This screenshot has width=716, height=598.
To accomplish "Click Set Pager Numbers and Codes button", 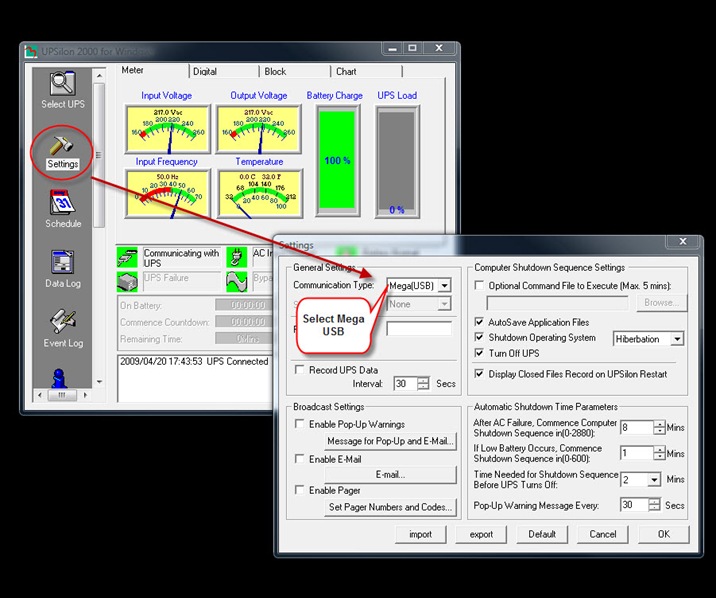I will coord(390,507).
